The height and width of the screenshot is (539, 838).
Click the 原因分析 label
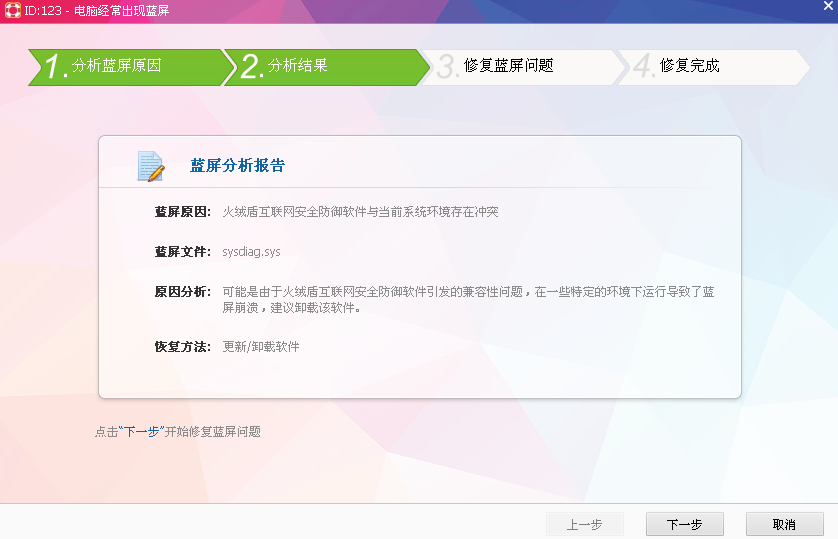pos(182,292)
